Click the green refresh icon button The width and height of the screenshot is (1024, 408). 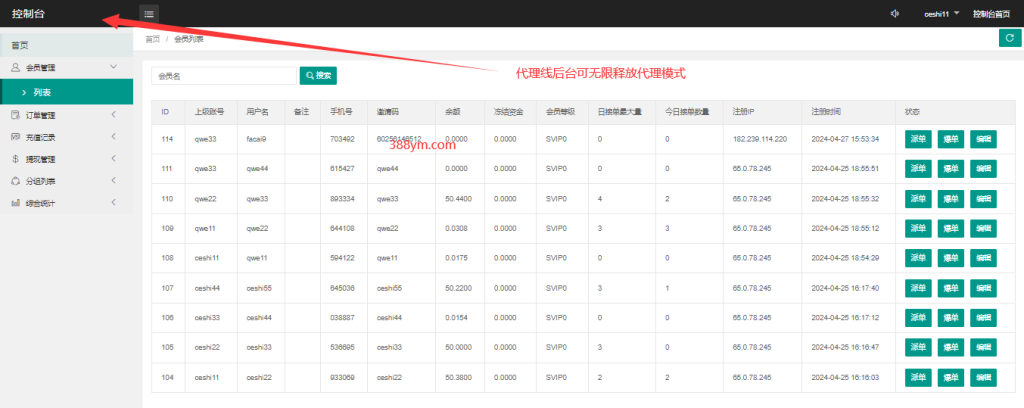(x=1009, y=38)
